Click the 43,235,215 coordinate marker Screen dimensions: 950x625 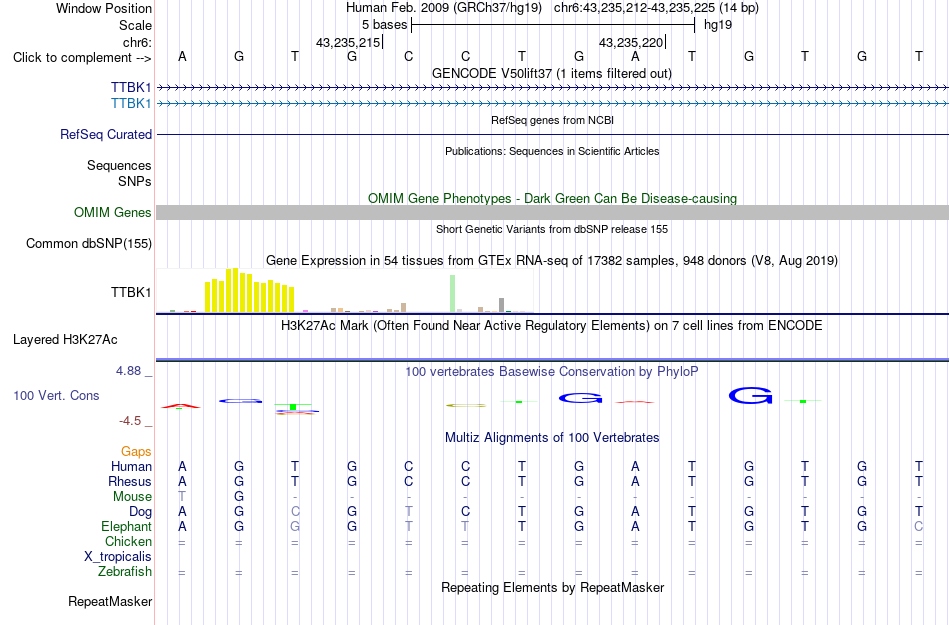click(x=348, y=42)
